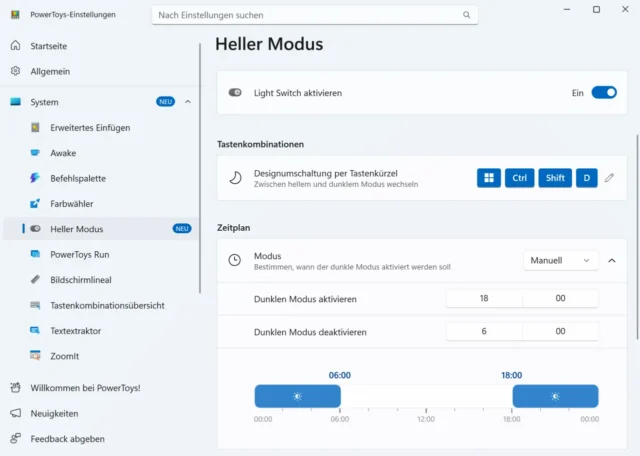Click the pencil icon to edit shortcut
The width and height of the screenshot is (640, 456).
pyautogui.click(x=609, y=178)
